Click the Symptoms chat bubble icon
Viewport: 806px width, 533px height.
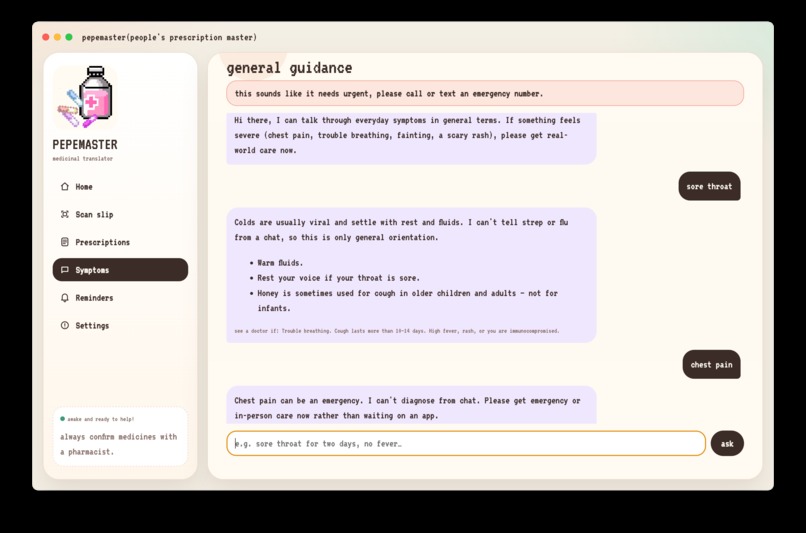click(x=65, y=270)
